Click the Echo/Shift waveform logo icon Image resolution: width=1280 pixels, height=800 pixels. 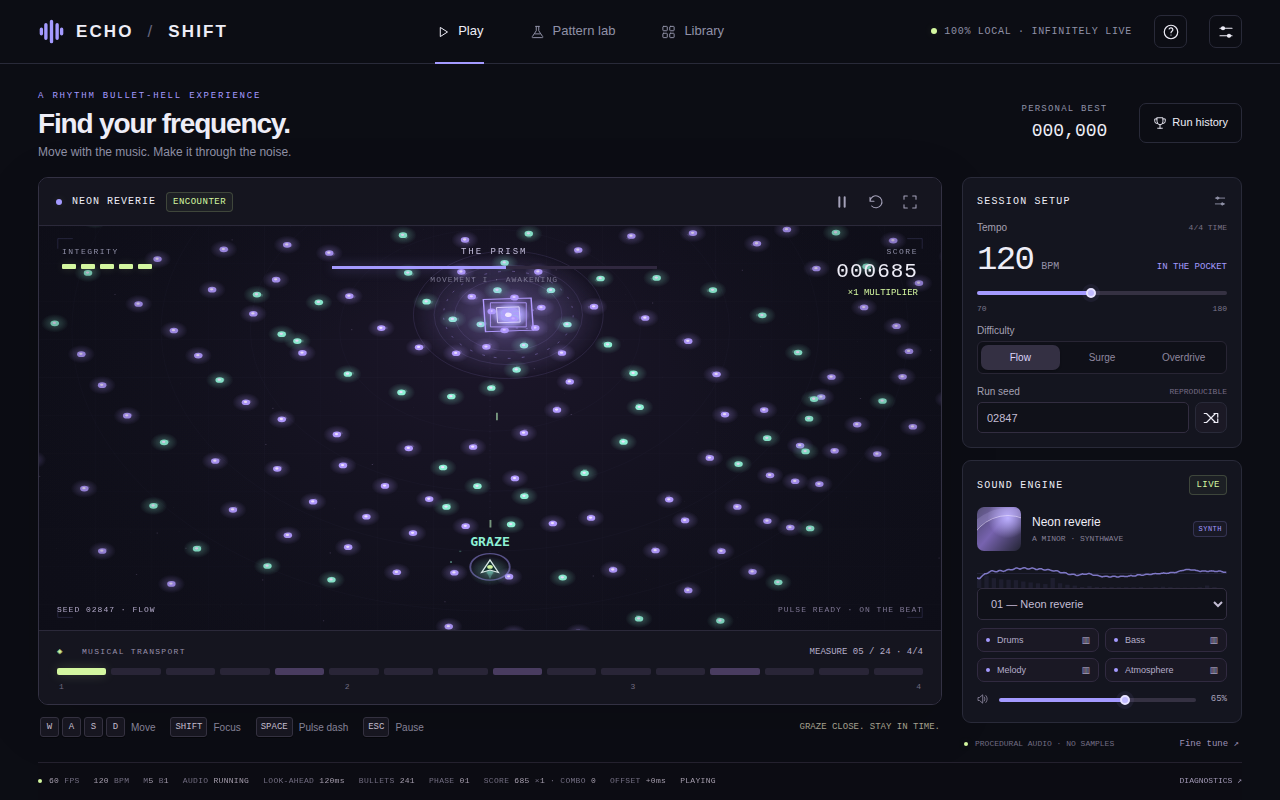pyautogui.click(x=51, y=32)
